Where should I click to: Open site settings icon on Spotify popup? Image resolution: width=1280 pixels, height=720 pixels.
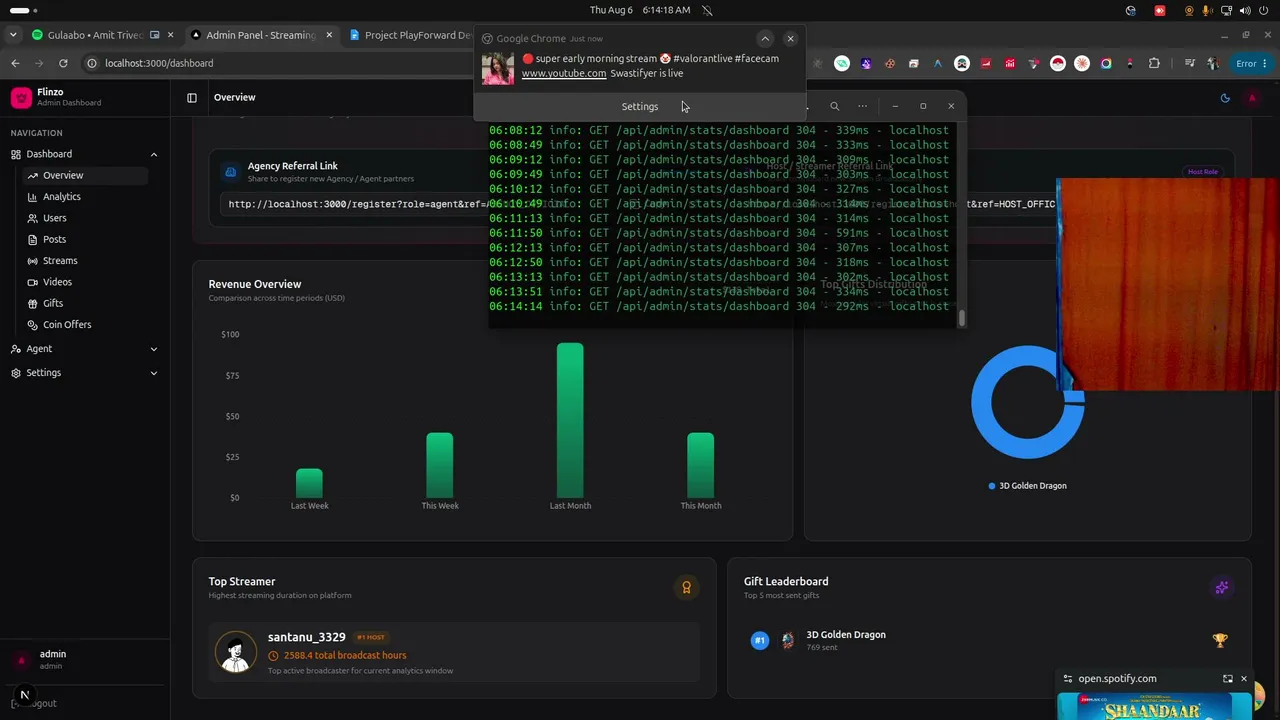[x=1068, y=679]
